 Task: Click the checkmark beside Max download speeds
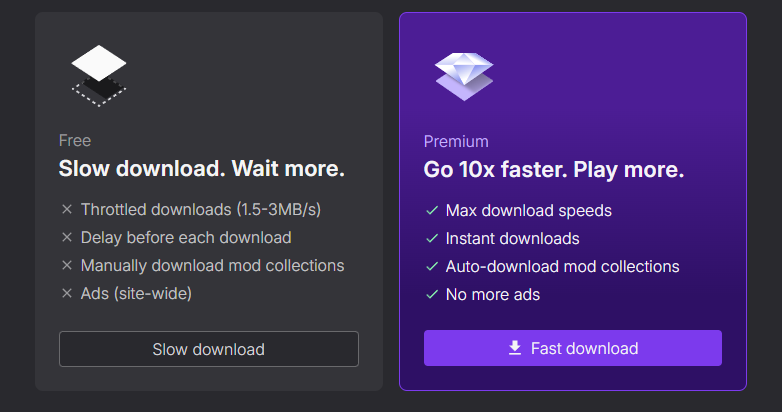tap(432, 211)
